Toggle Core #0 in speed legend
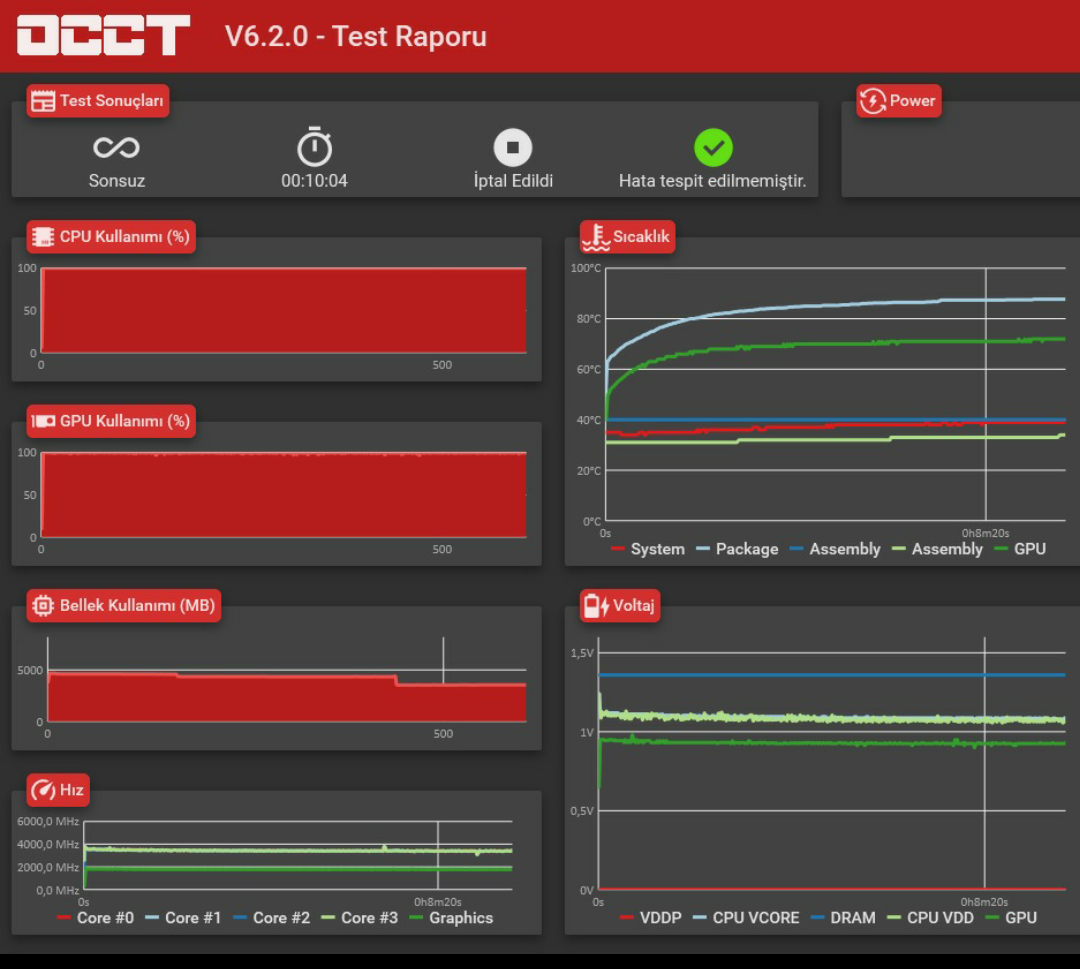 (x=95, y=917)
